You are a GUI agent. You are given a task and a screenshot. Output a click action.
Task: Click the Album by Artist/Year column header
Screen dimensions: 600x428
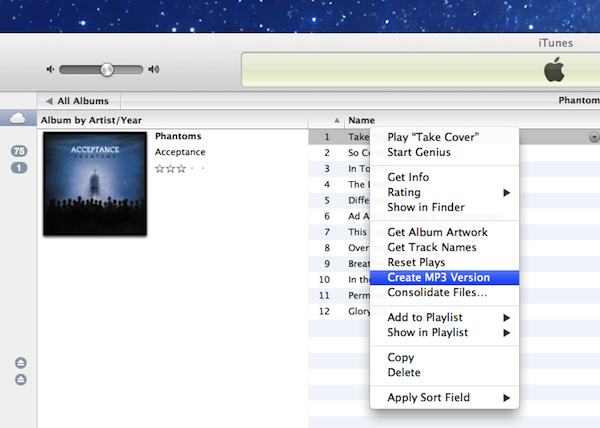coord(173,120)
